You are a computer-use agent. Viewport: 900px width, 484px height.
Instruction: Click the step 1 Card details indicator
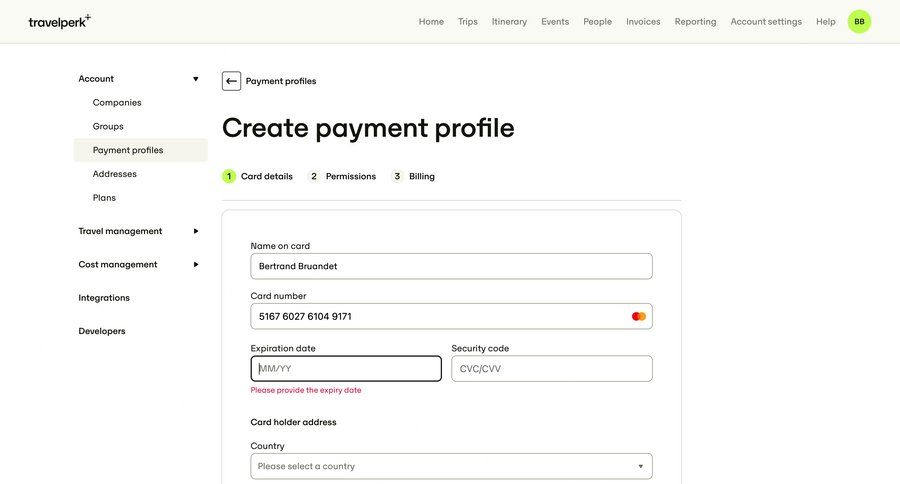pos(258,176)
